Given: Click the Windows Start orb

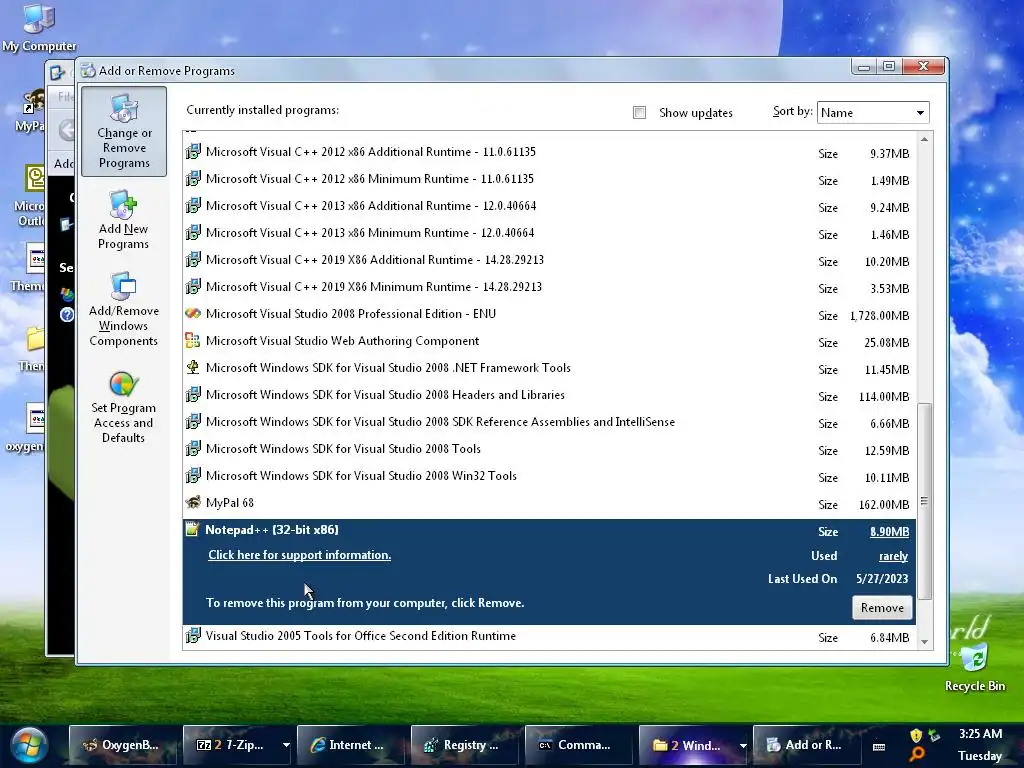Looking at the screenshot, I should tap(29, 744).
